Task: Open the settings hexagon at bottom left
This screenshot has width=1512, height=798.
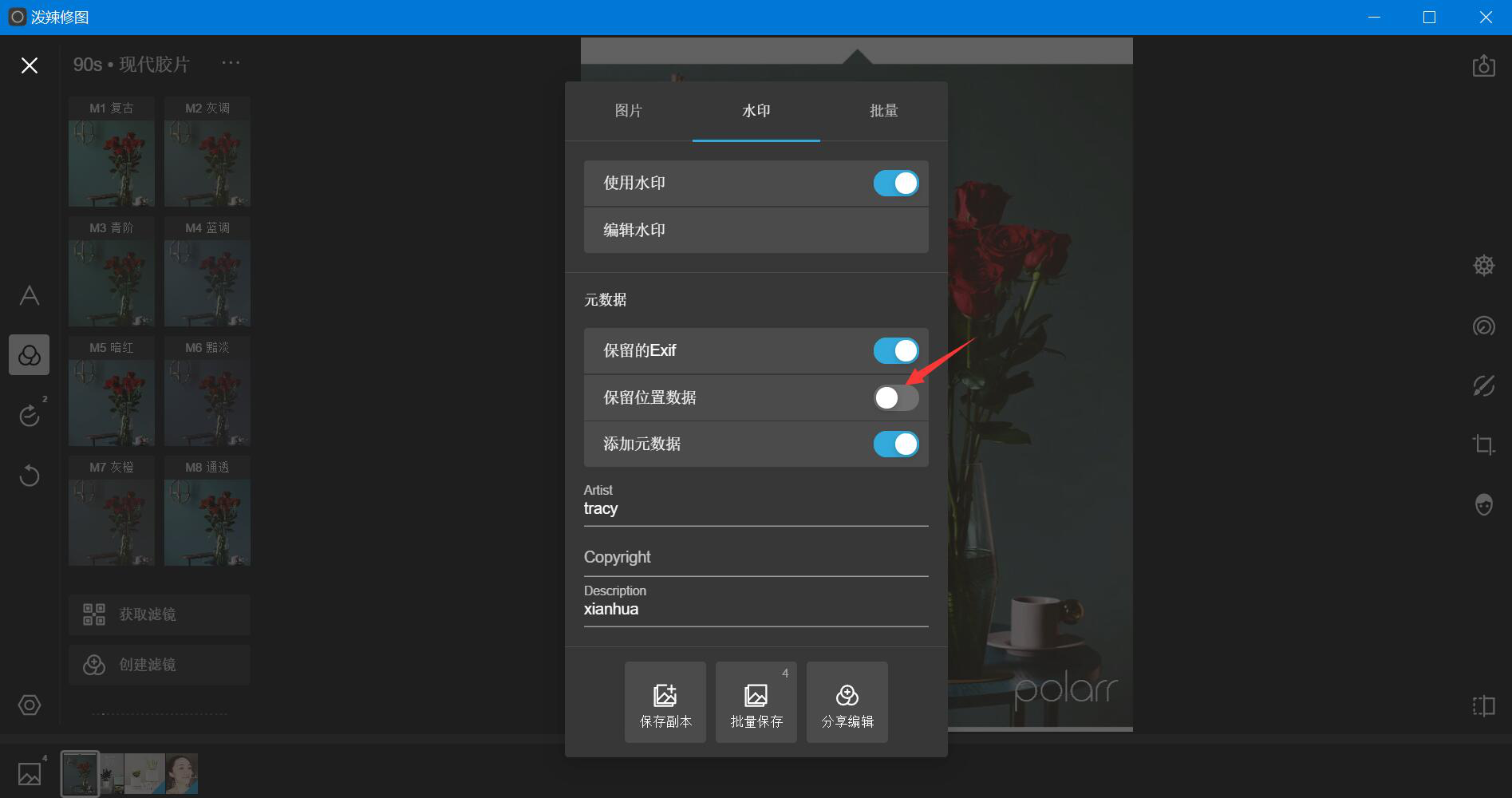Action: click(x=29, y=705)
